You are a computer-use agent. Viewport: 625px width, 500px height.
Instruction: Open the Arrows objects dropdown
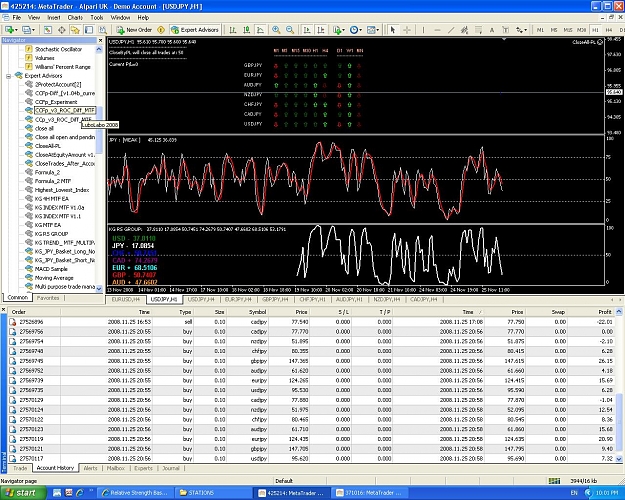[x=525, y=30]
